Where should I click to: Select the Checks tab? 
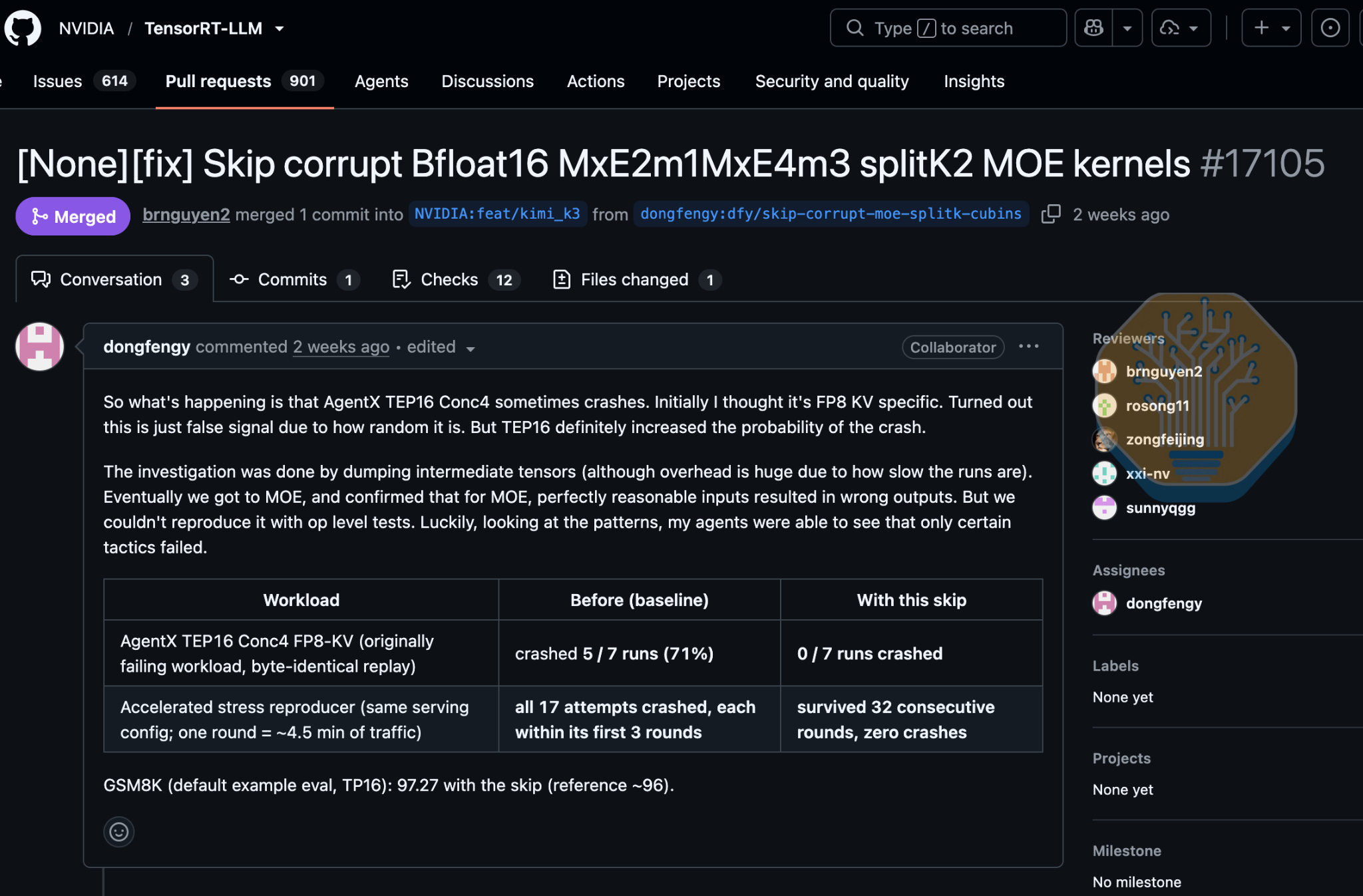(456, 279)
